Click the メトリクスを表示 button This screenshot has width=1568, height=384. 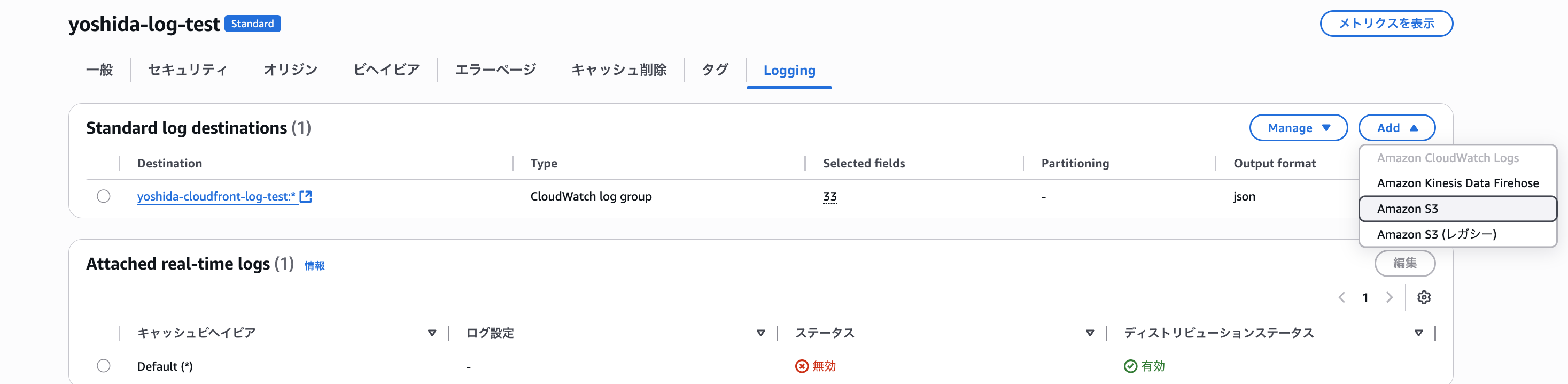(1386, 24)
